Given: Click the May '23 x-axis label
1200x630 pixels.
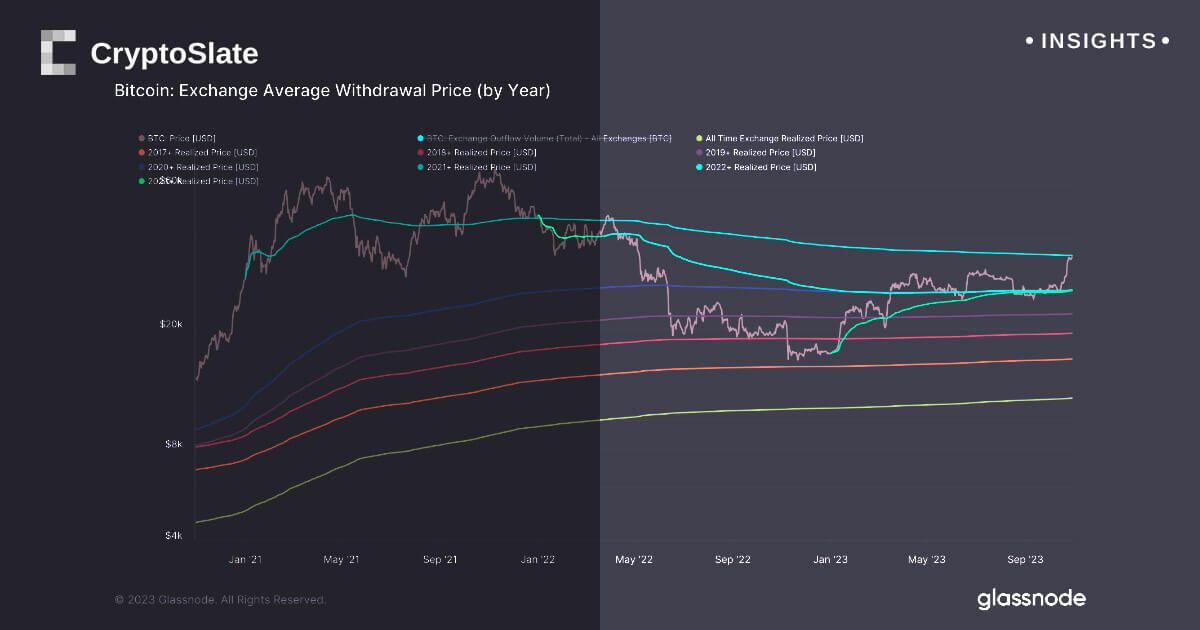Looking at the screenshot, I should 925,560.
